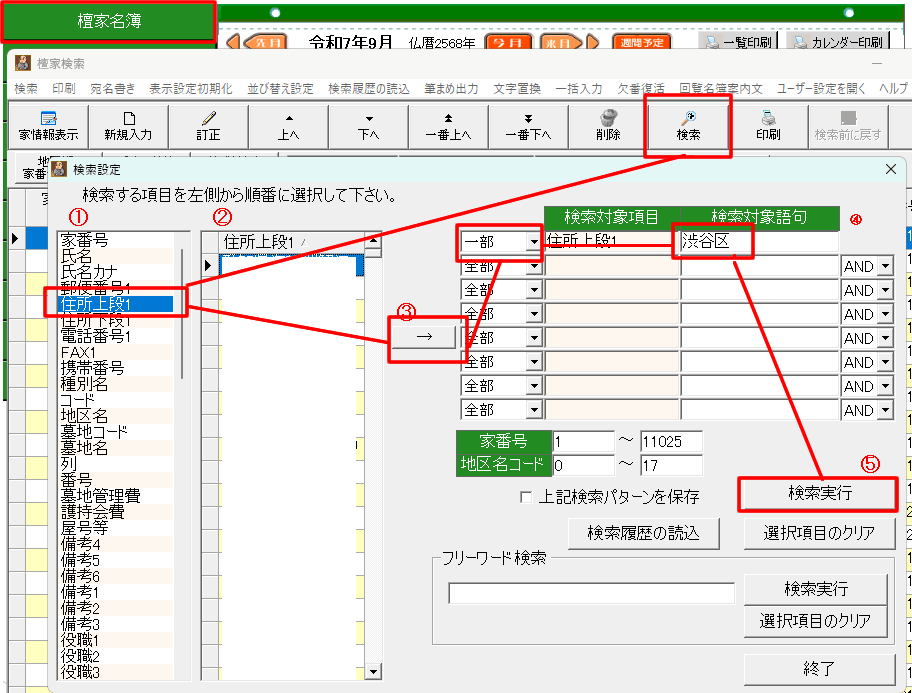
Task: Open the 筆まめ出力 menu
Action: pos(451,88)
